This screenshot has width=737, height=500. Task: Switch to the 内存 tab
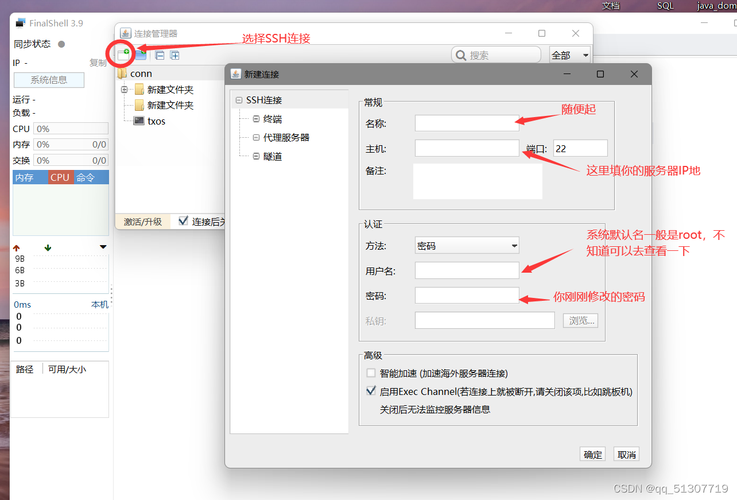point(30,178)
